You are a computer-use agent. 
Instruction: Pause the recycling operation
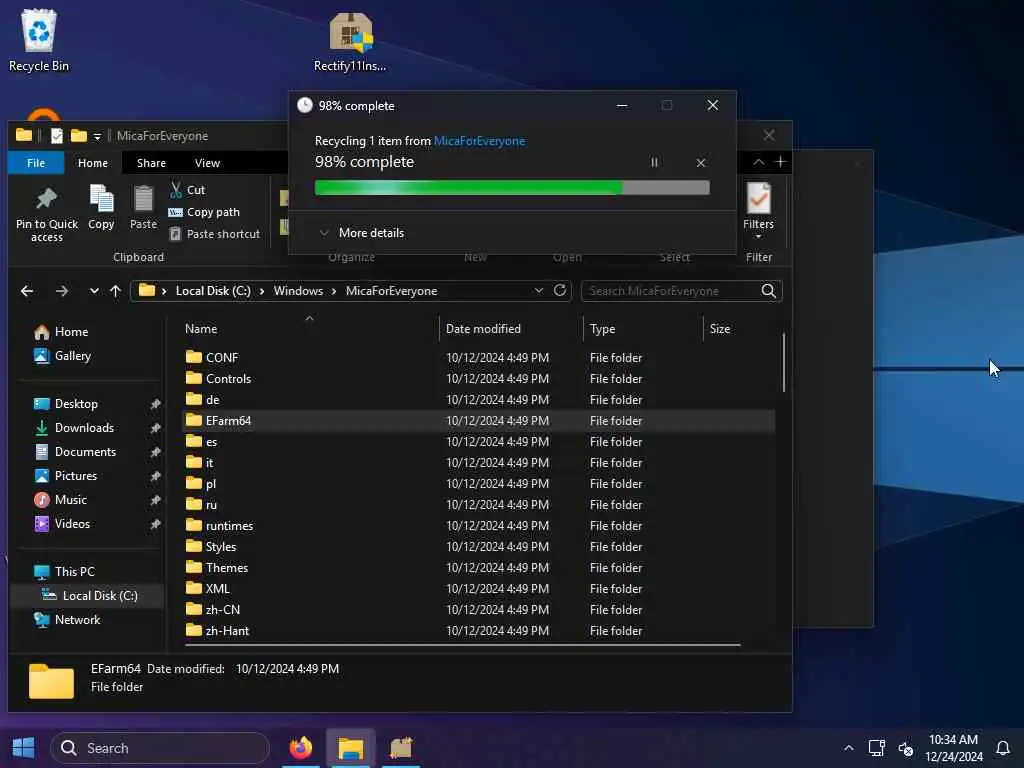click(x=654, y=163)
